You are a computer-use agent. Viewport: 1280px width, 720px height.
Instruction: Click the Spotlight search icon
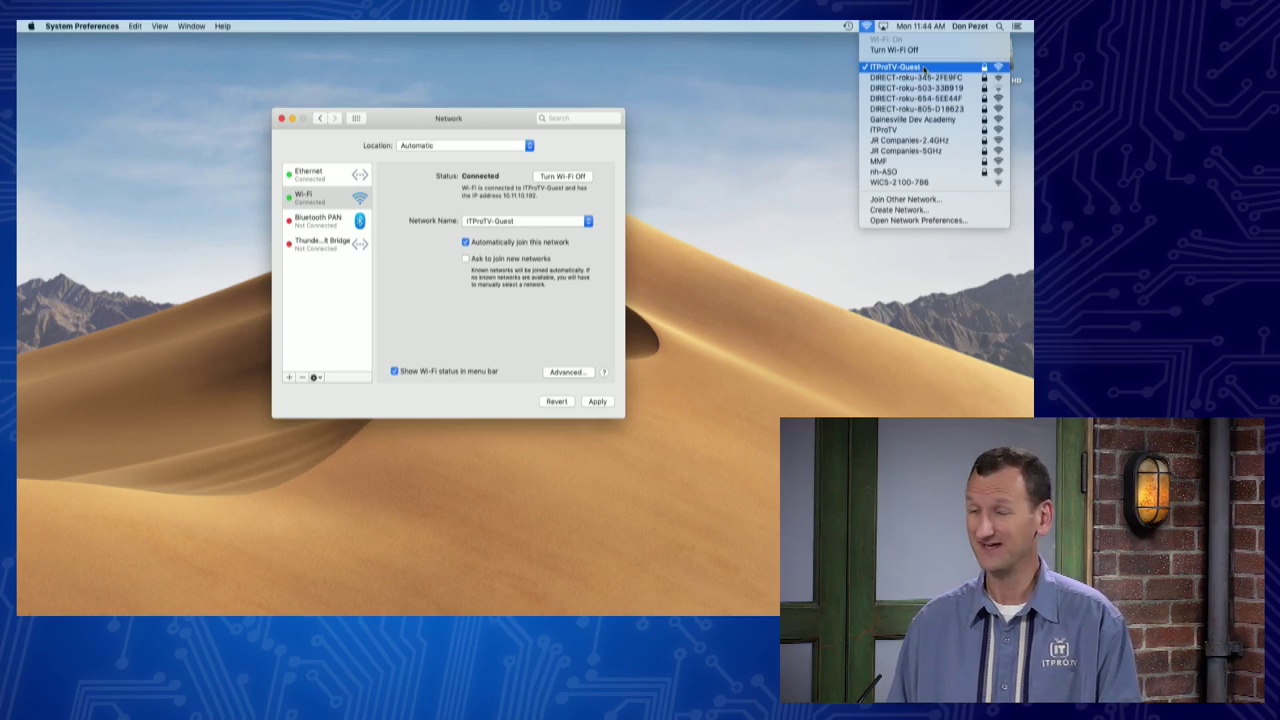pos(999,26)
